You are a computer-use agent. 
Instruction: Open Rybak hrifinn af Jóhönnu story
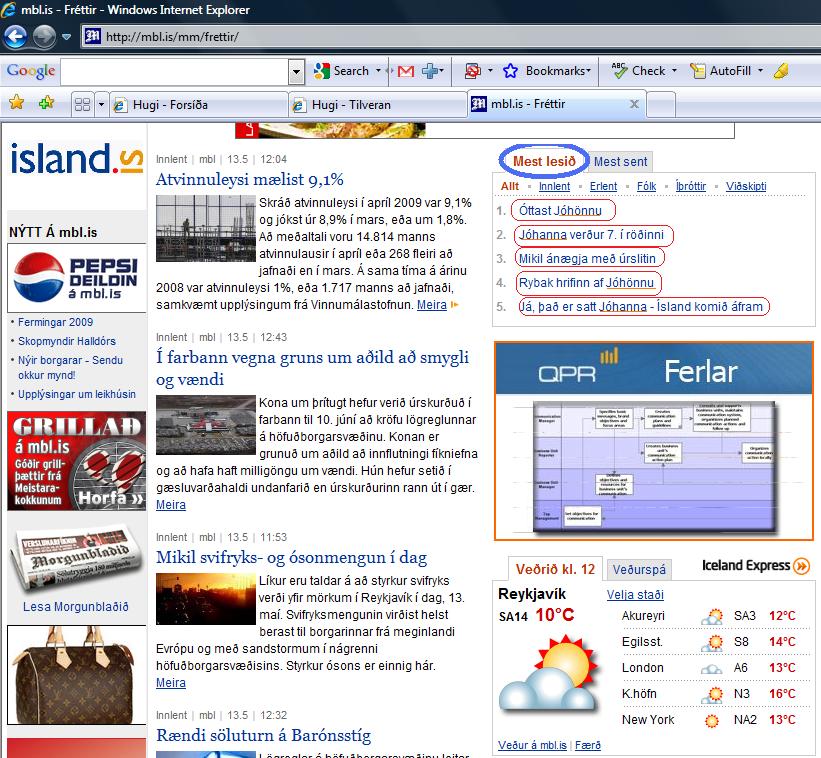coord(586,283)
